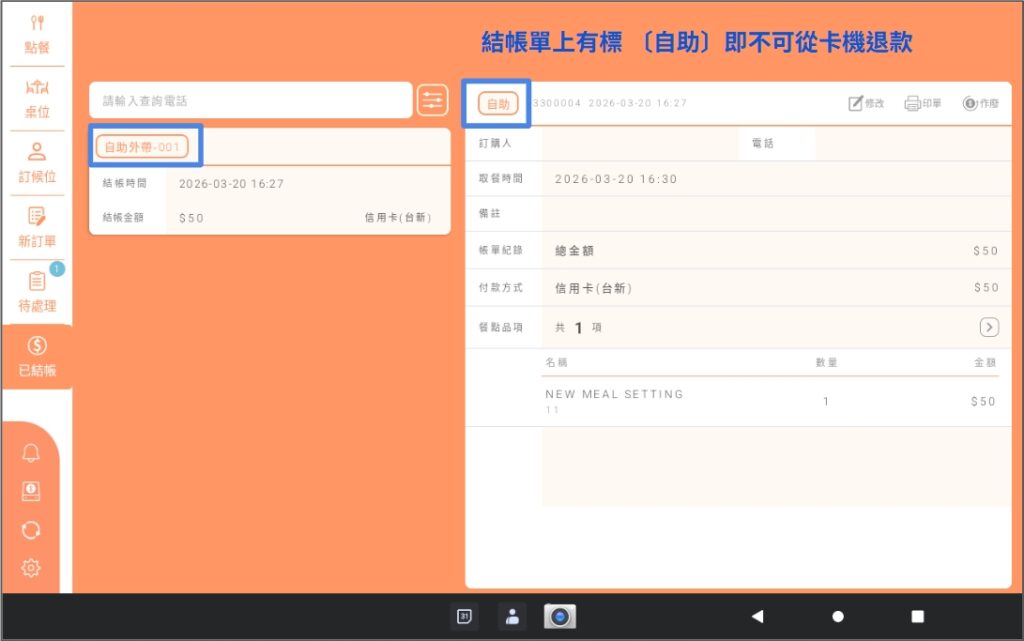The image size is (1024, 641).
Task: Click the sync refresh icon
Action: tap(31, 529)
